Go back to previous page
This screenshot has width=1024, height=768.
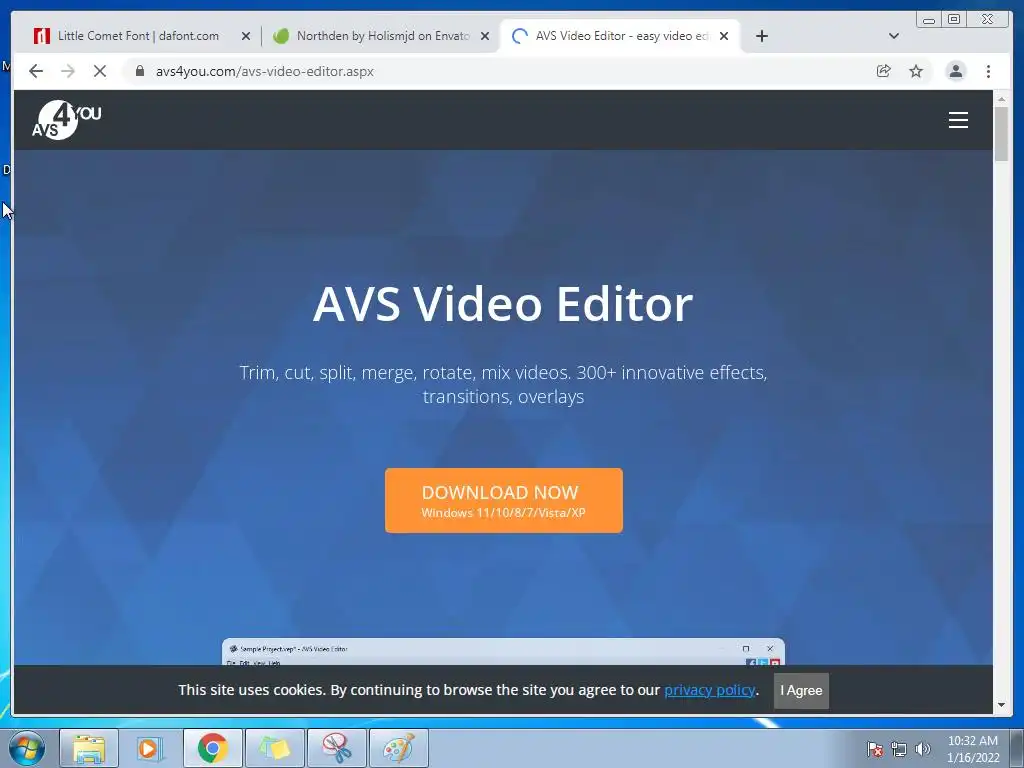(36, 71)
